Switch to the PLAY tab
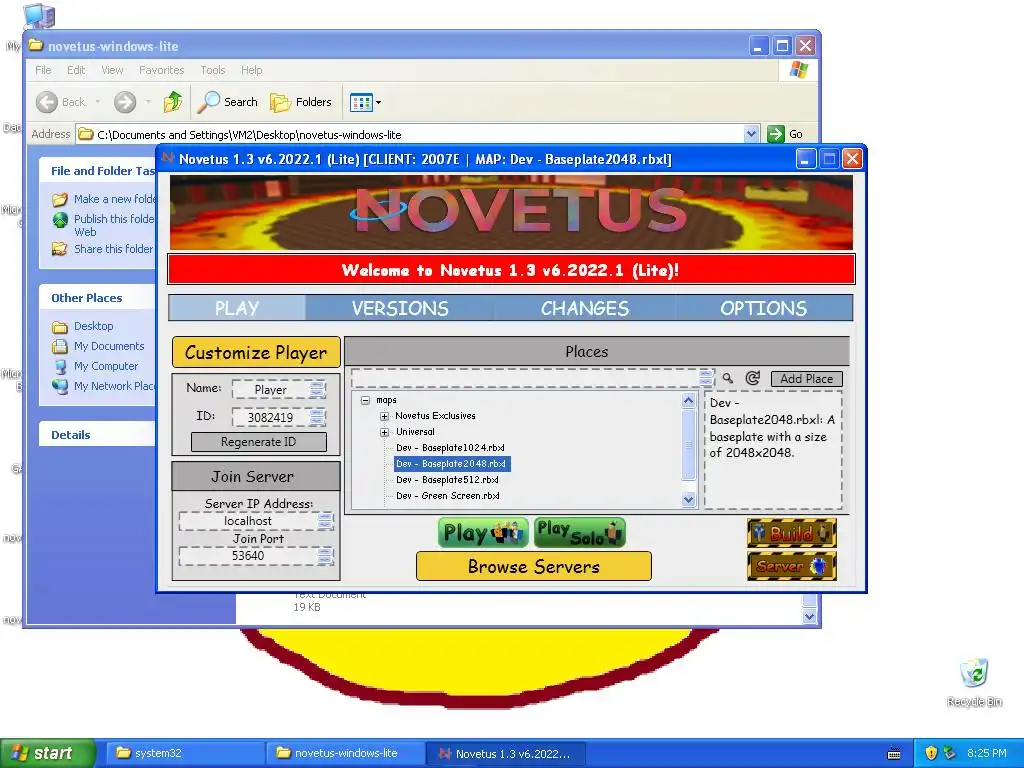This screenshot has height=768, width=1024. 237,308
